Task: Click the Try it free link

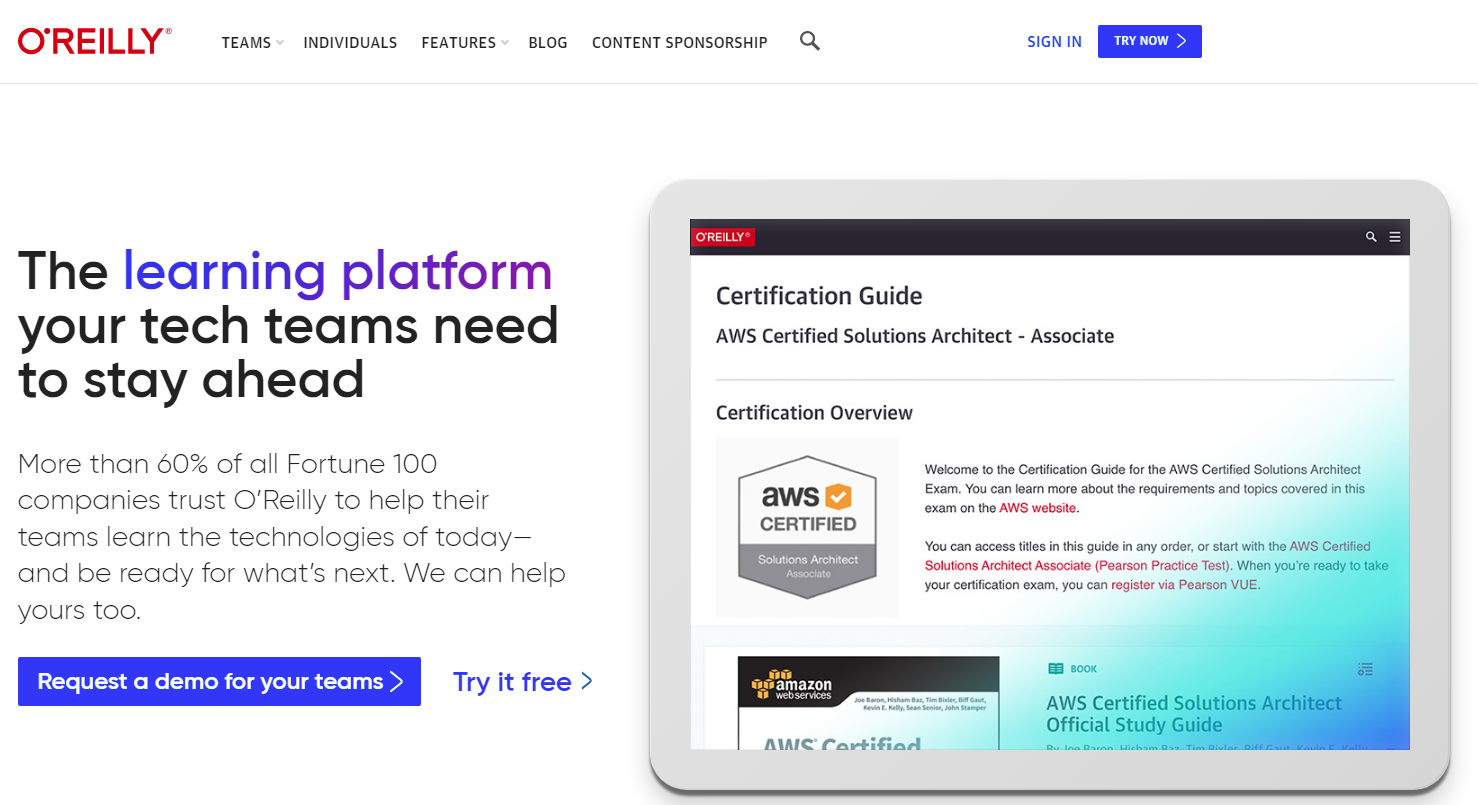Action: (523, 682)
